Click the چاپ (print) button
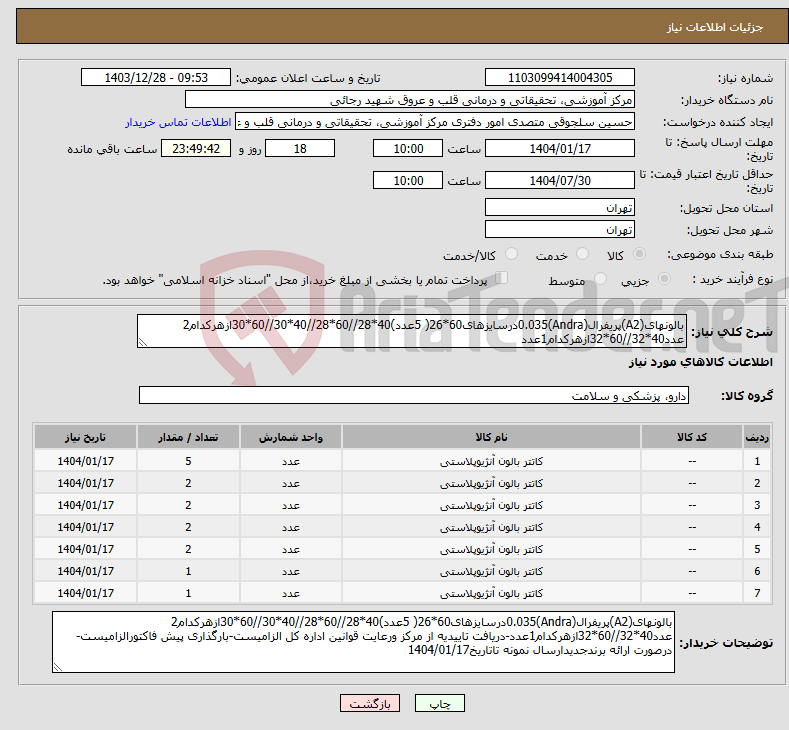 click(439, 703)
